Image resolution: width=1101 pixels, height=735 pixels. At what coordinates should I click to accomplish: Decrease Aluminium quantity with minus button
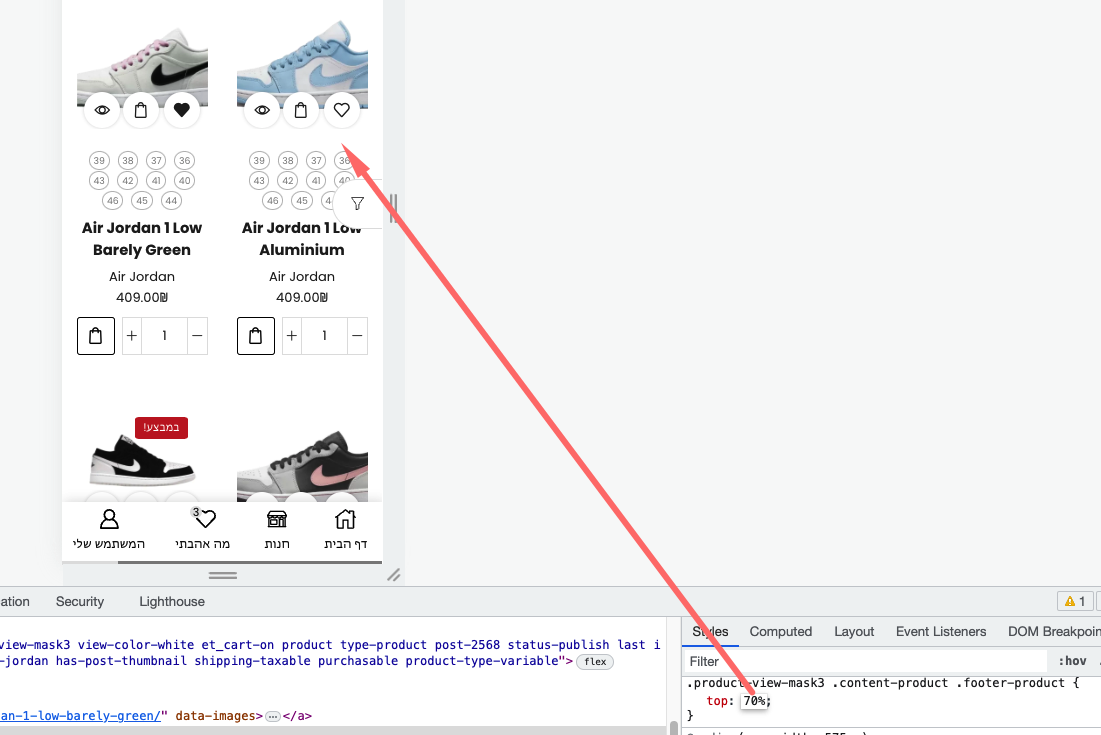(357, 336)
